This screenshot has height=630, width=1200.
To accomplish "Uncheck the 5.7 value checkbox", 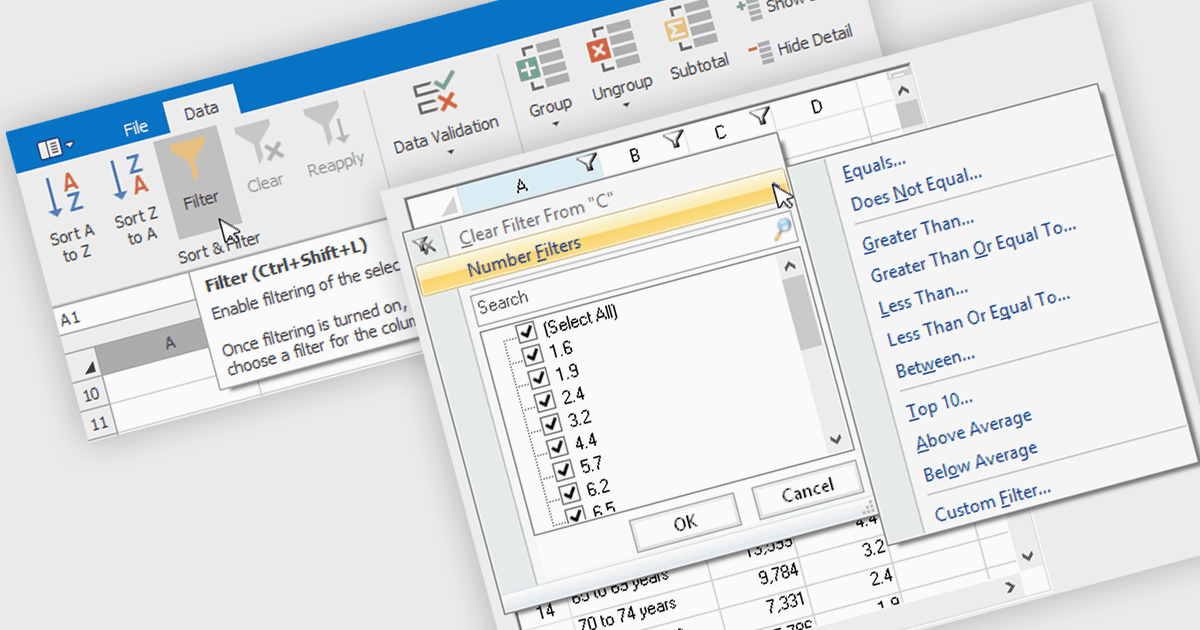I will tap(563, 470).
